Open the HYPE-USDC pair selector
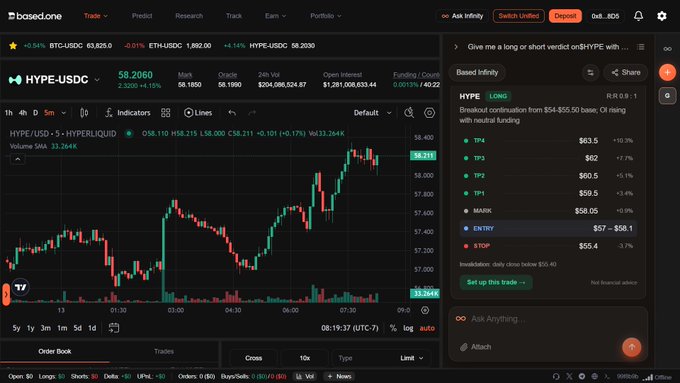Screen dimensions: 680x383 [x=54, y=80]
